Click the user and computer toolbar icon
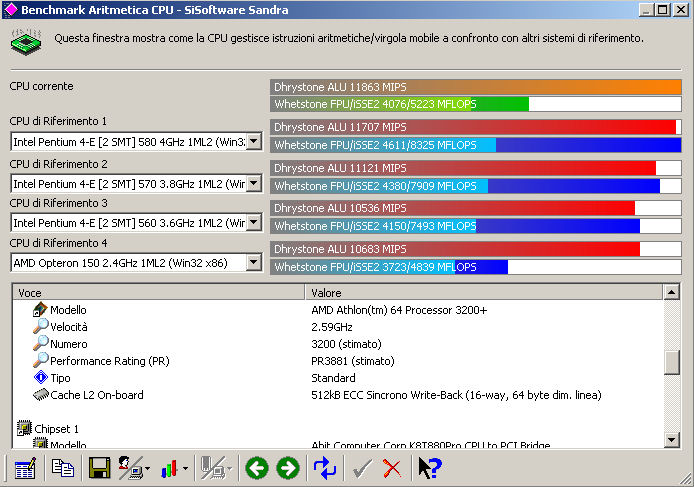The width and height of the screenshot is (694, 487). 131,468
